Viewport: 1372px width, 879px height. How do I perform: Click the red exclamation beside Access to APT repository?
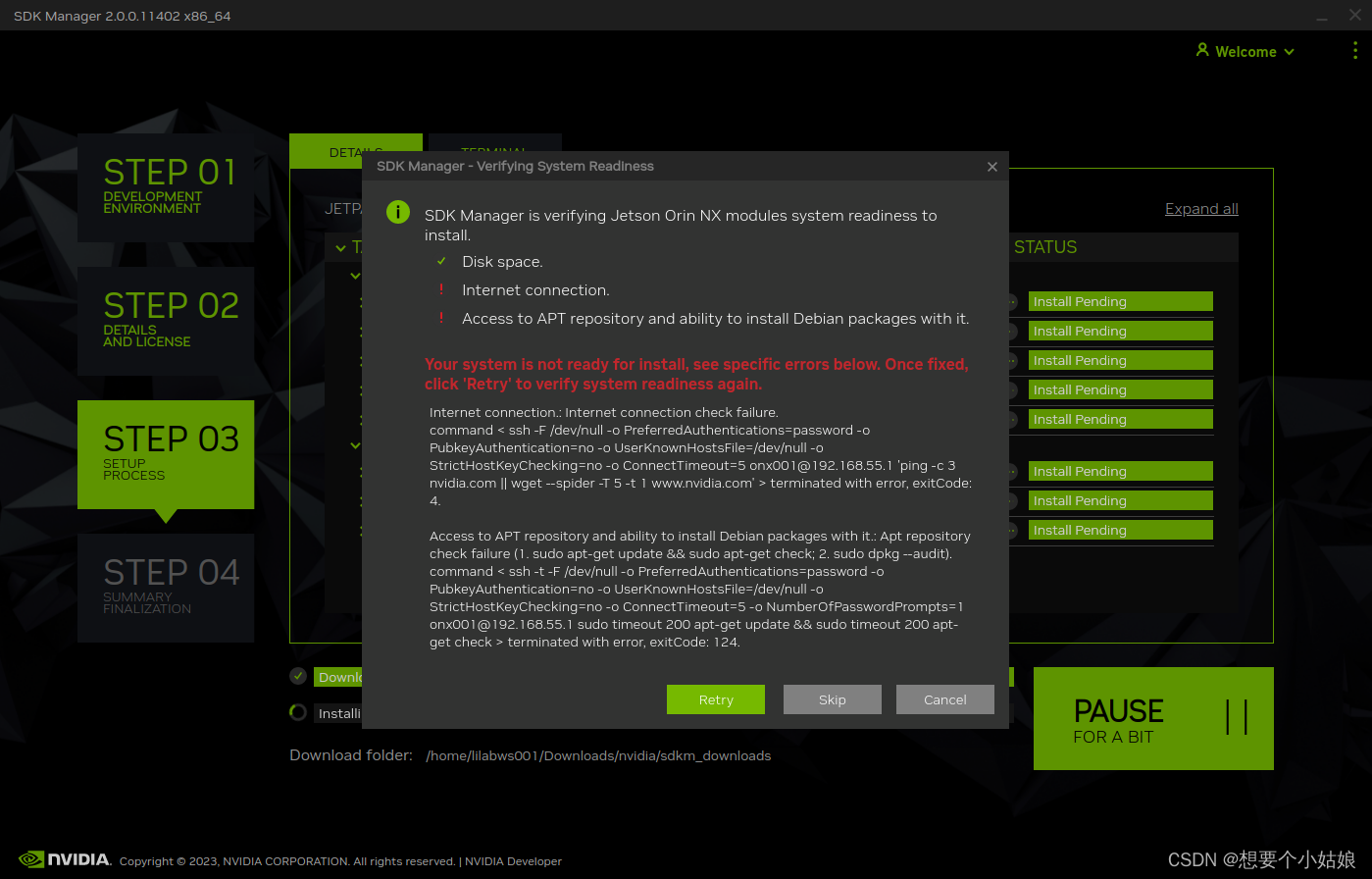click(x=442, y=318)
